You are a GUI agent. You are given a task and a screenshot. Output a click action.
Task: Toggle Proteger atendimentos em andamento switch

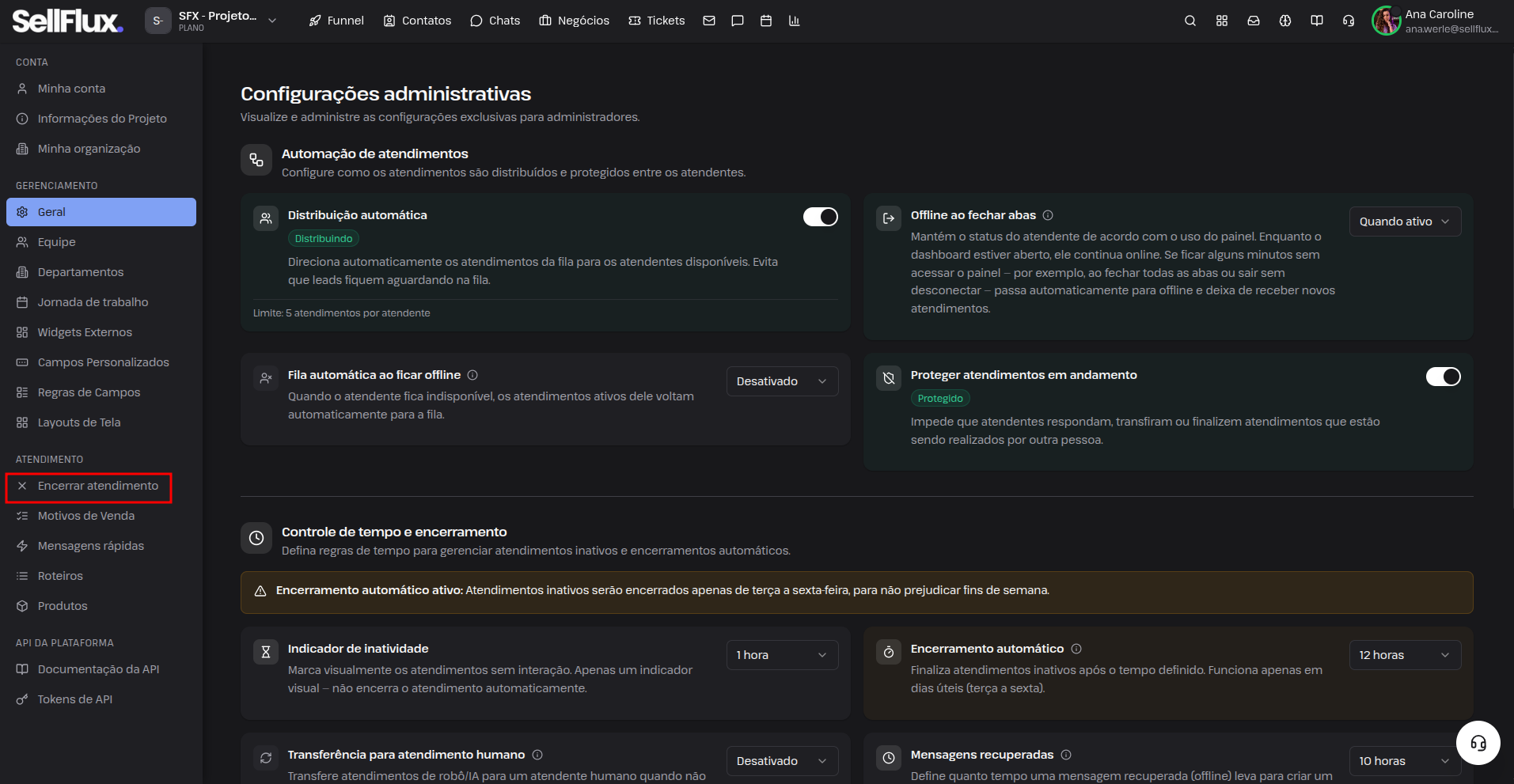coord(1444,377)
